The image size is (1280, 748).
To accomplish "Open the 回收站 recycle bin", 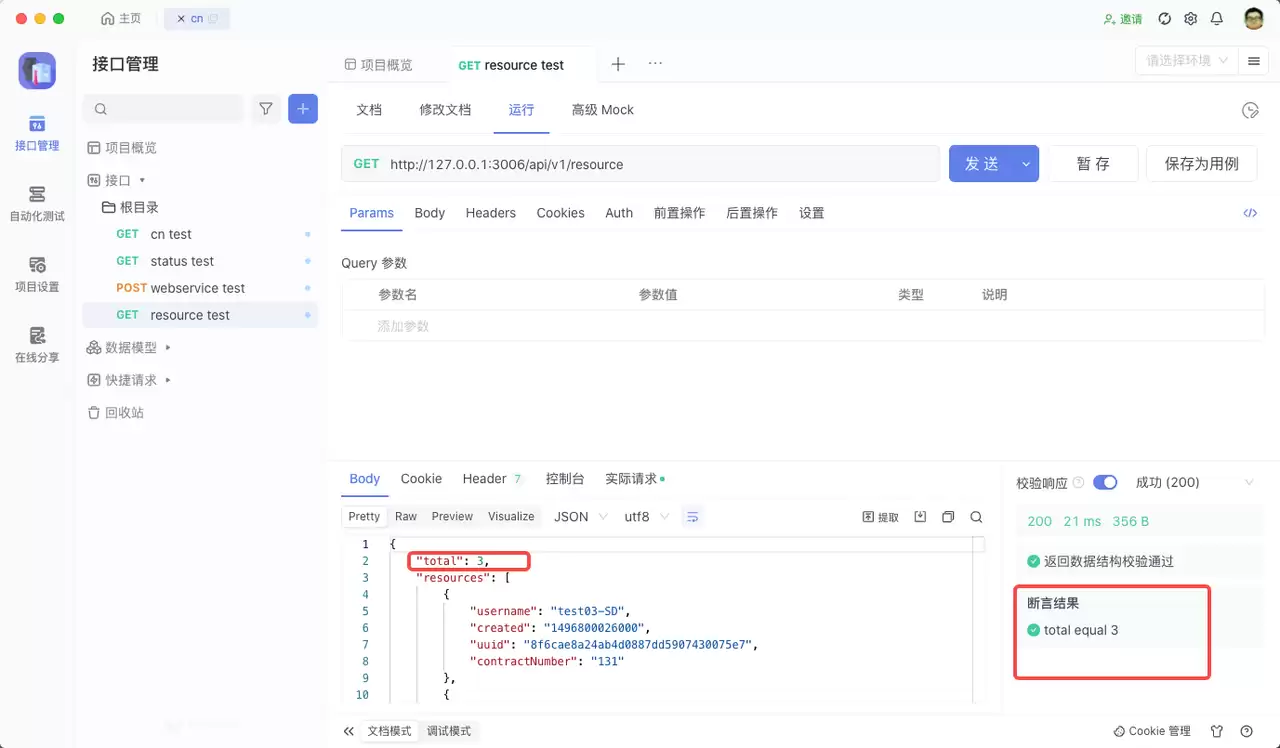I will [x=116, y=412].
